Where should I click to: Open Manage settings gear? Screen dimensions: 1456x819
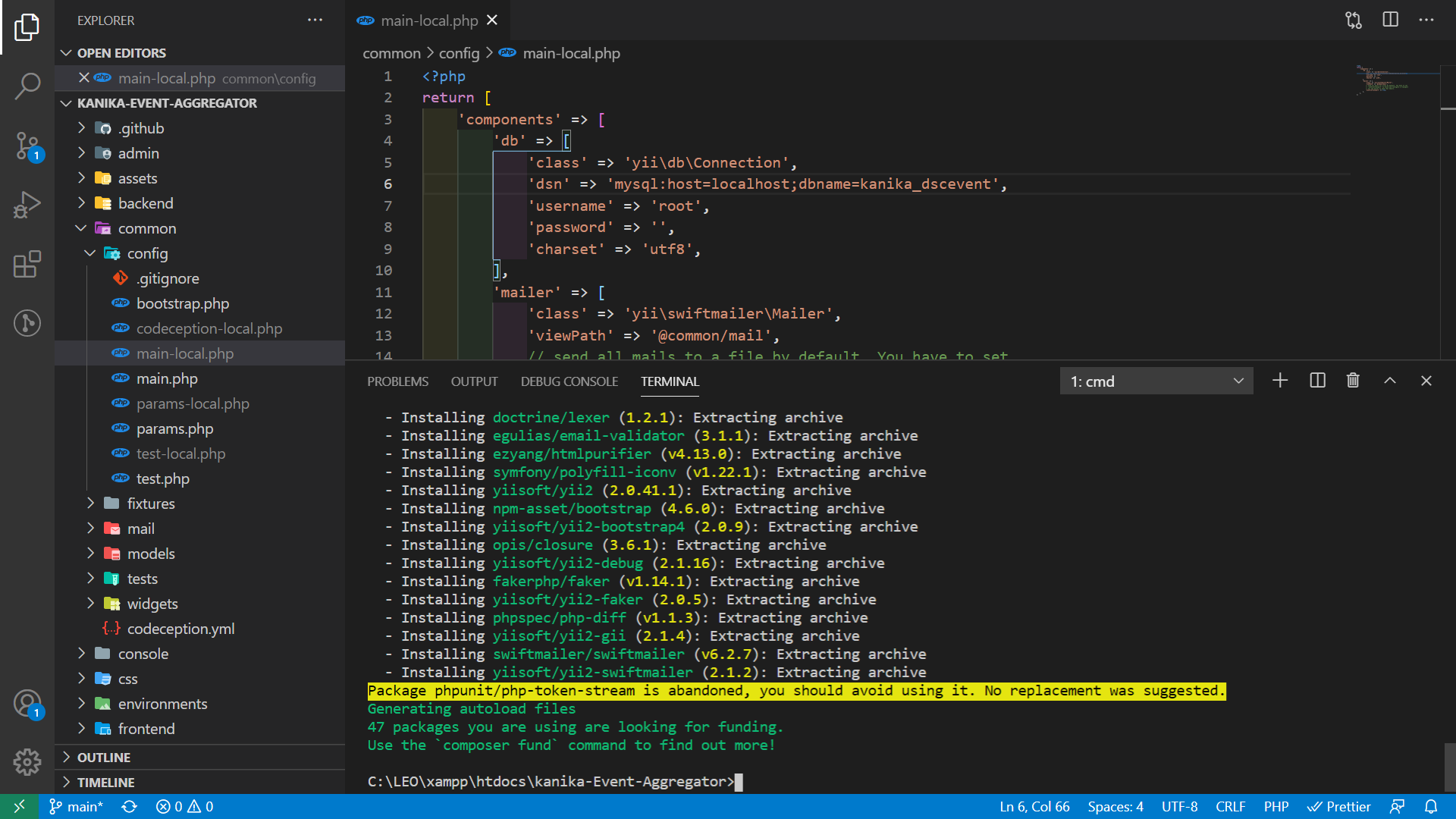point(27,761)
